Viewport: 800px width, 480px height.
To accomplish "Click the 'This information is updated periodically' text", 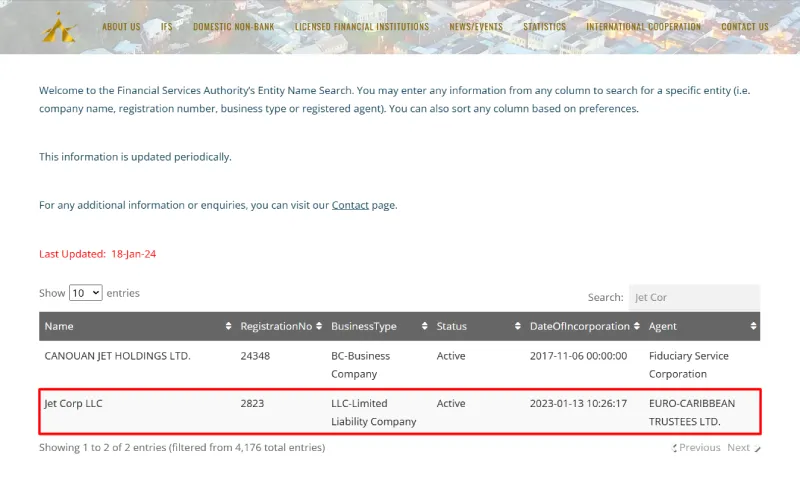I will (x=135, y=157).
